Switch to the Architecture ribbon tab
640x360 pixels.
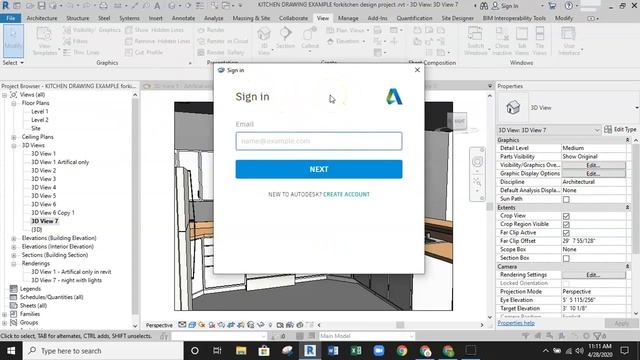(42, 18)
